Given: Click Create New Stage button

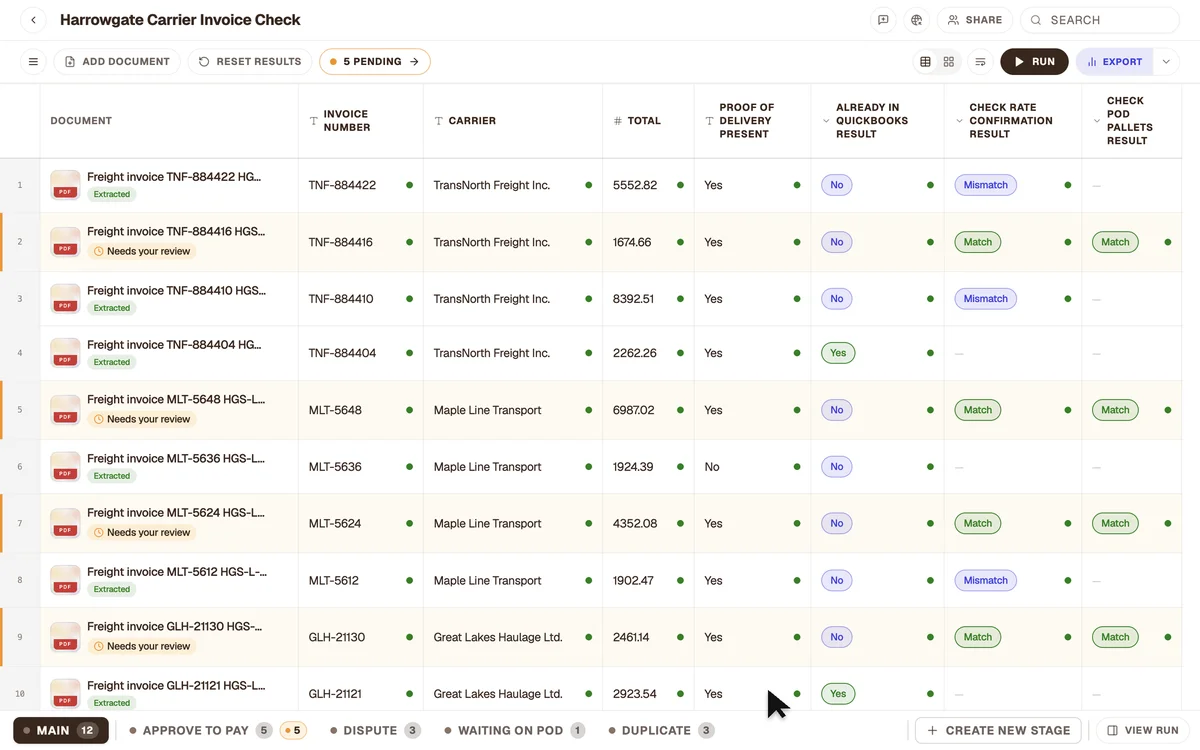Looking at the screenshot, I should [x=998, y=730].
